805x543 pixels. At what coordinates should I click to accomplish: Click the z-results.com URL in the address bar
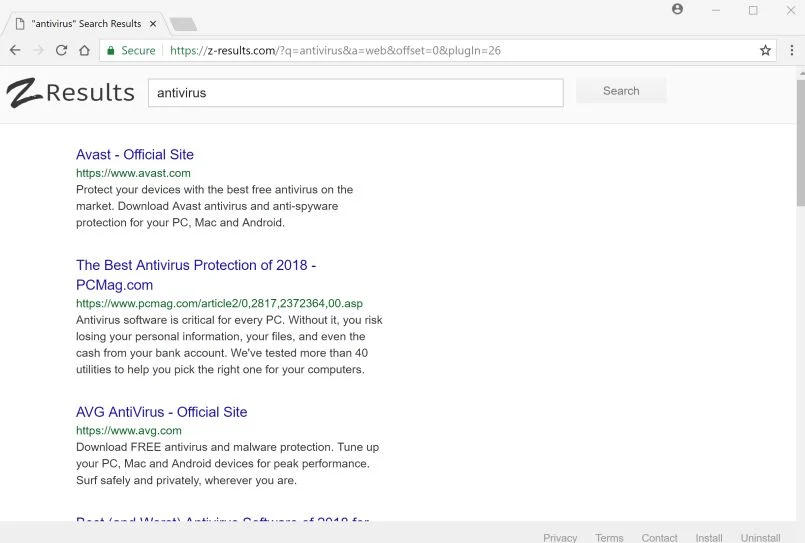[335, 50]
